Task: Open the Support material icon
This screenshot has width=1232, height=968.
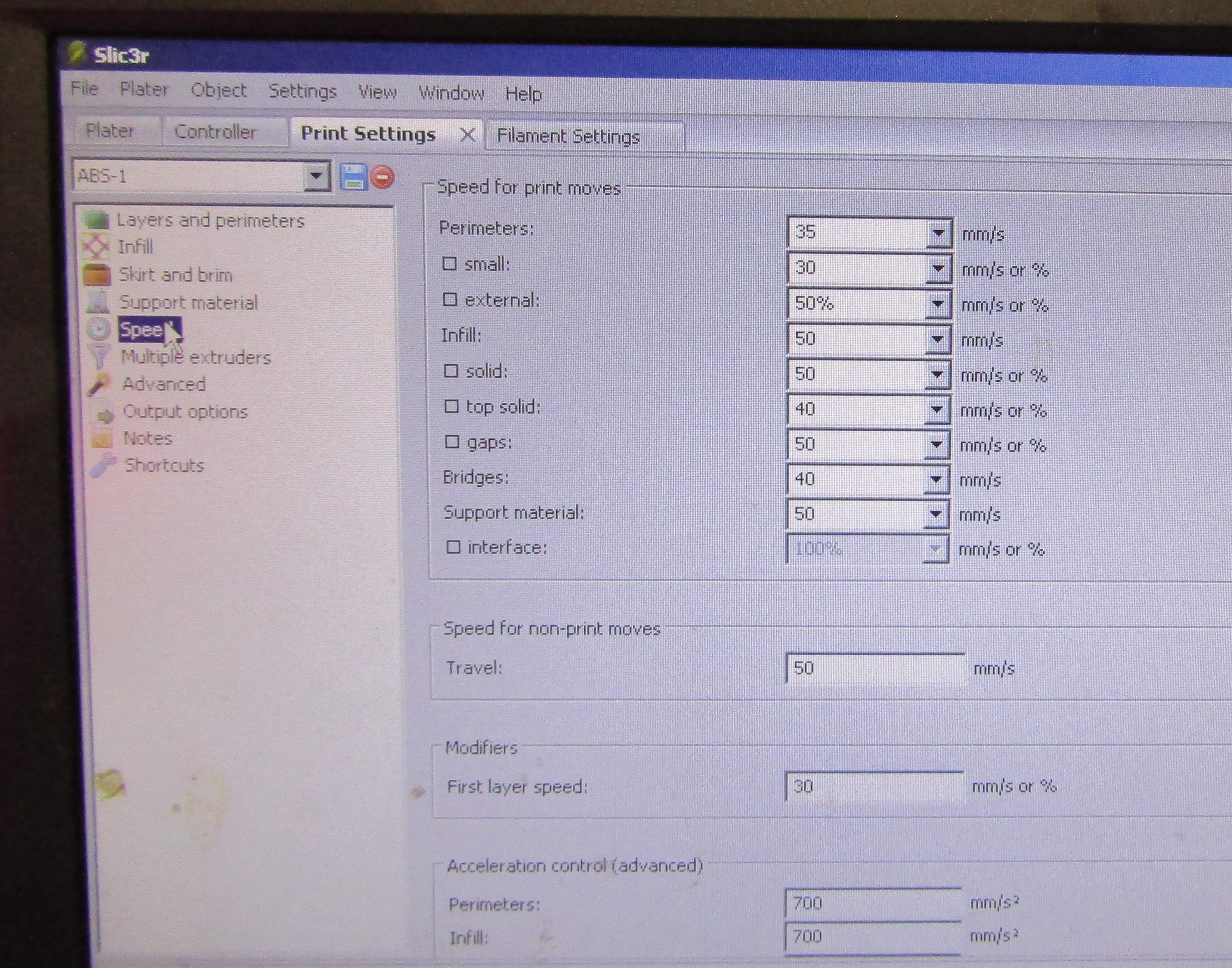Action: point(98,301)
